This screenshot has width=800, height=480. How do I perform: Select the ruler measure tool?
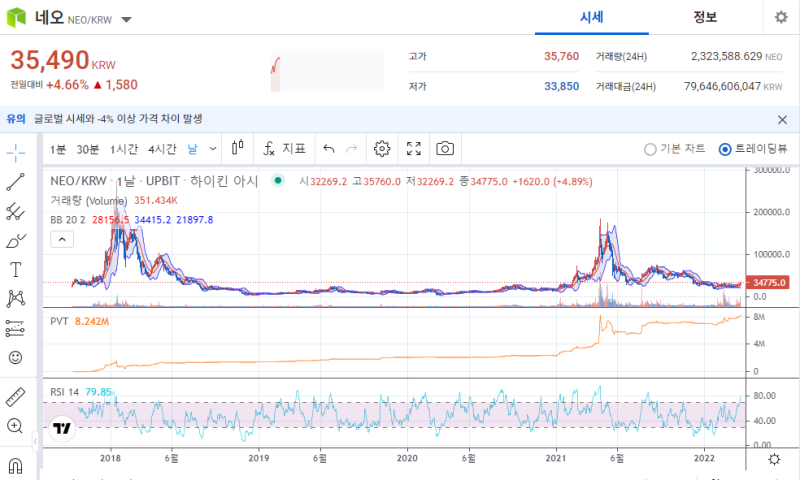[x=15, y=397]
